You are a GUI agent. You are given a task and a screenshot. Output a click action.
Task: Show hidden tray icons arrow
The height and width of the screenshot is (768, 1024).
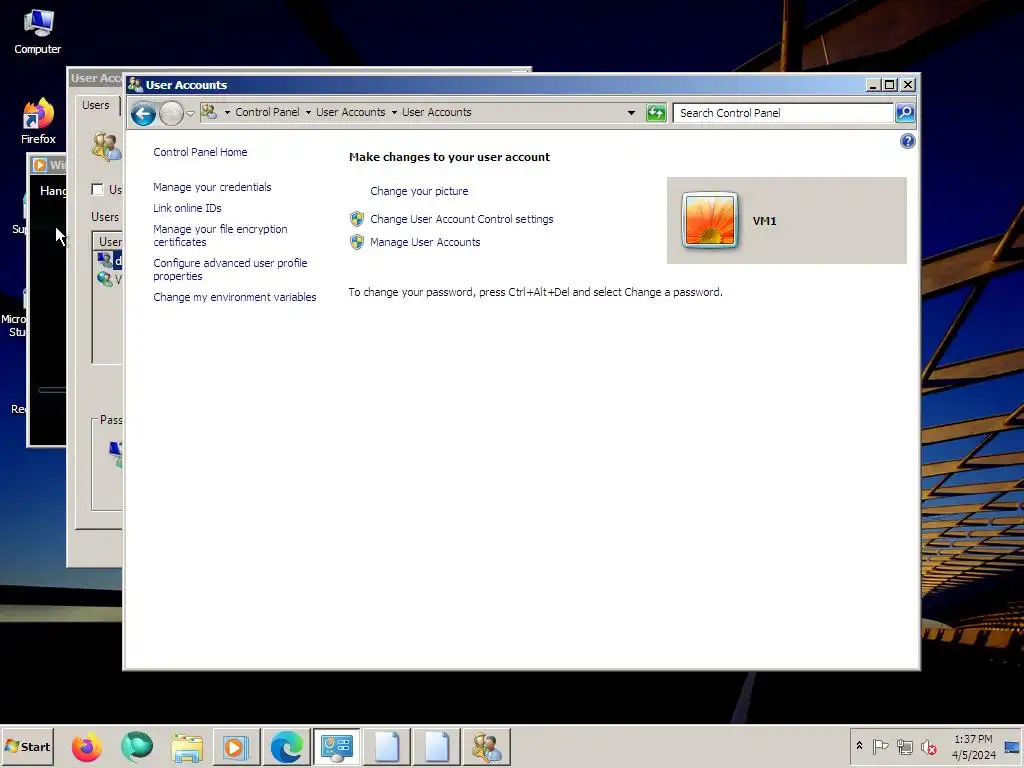pos(859,746)
